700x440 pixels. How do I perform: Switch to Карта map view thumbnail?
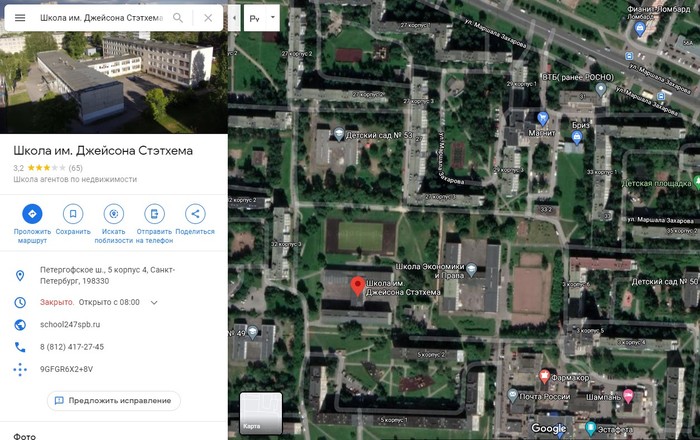(x=261, y=413)
